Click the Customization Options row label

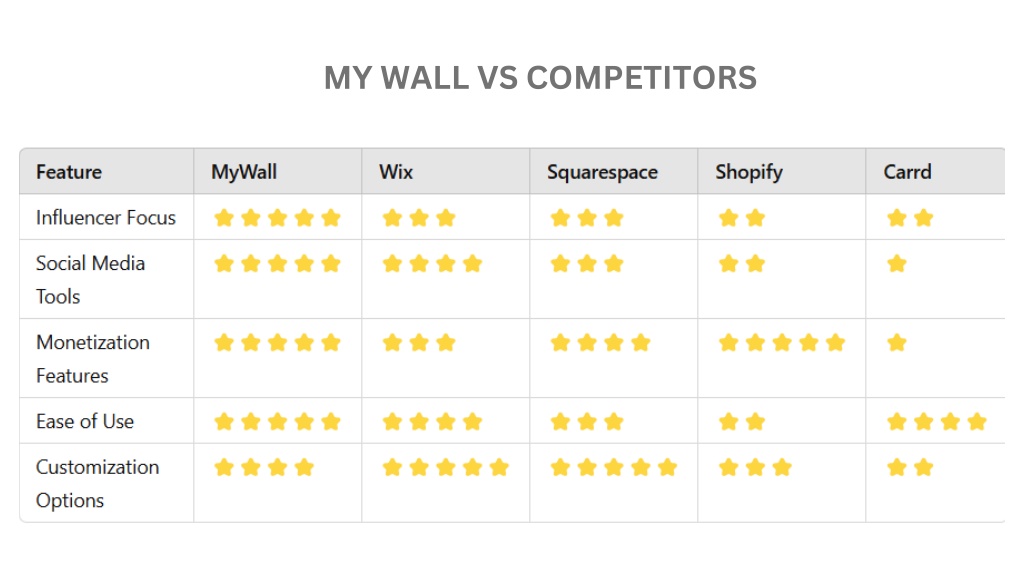[x=97, y=483]
